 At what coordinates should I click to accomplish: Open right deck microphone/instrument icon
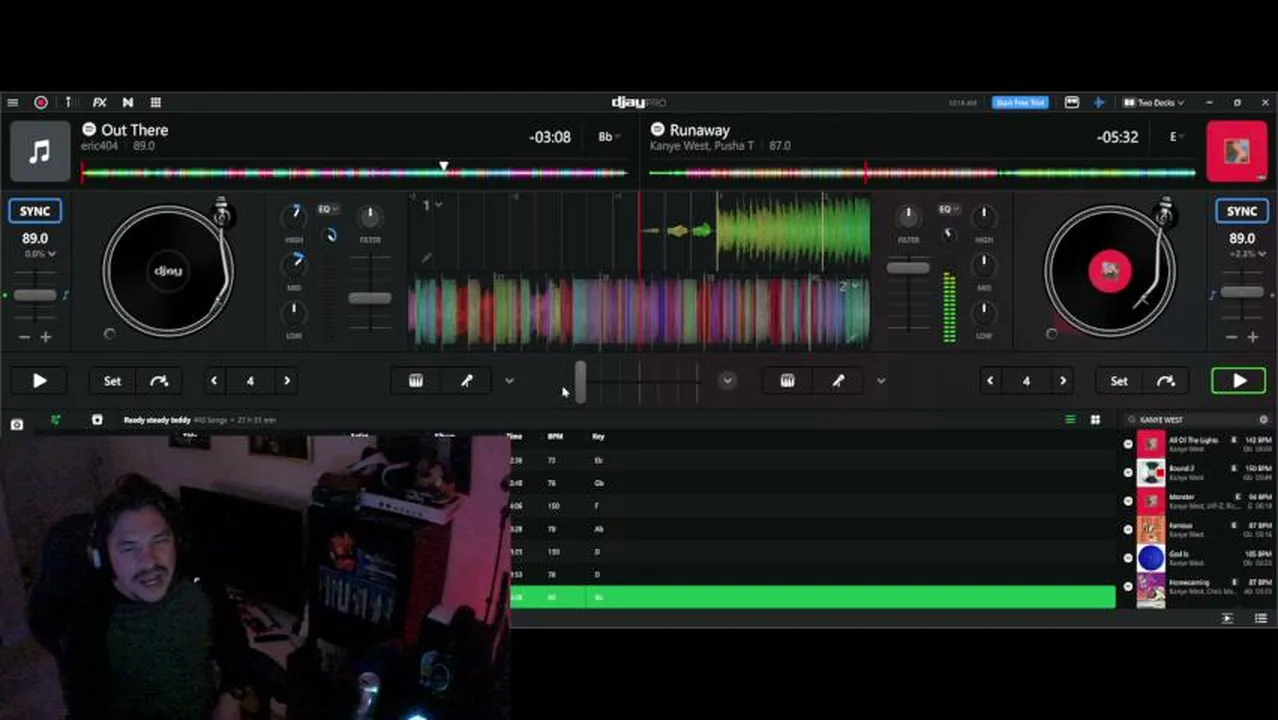(x=838, y=381)
